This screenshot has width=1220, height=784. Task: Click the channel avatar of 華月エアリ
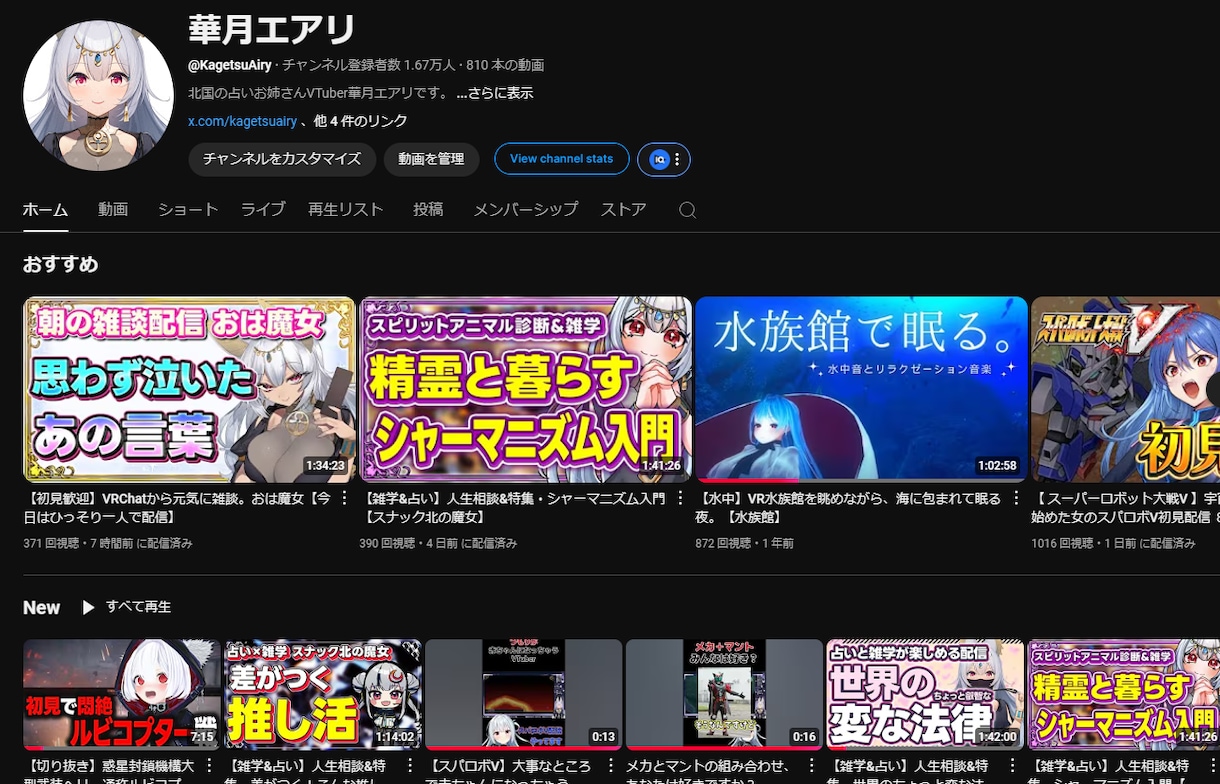98,96
